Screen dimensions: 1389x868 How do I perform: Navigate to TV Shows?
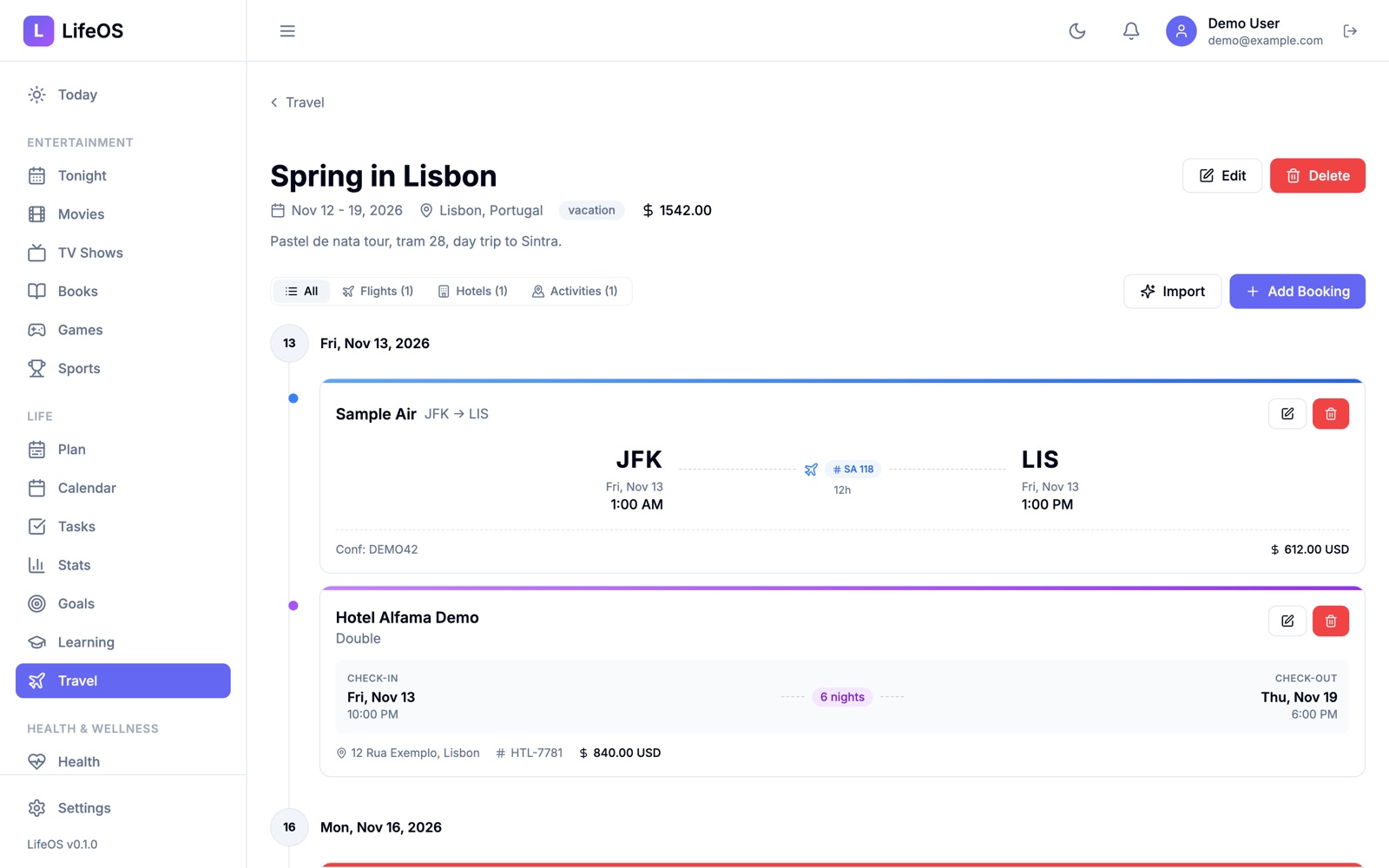(x=123, y=253)
